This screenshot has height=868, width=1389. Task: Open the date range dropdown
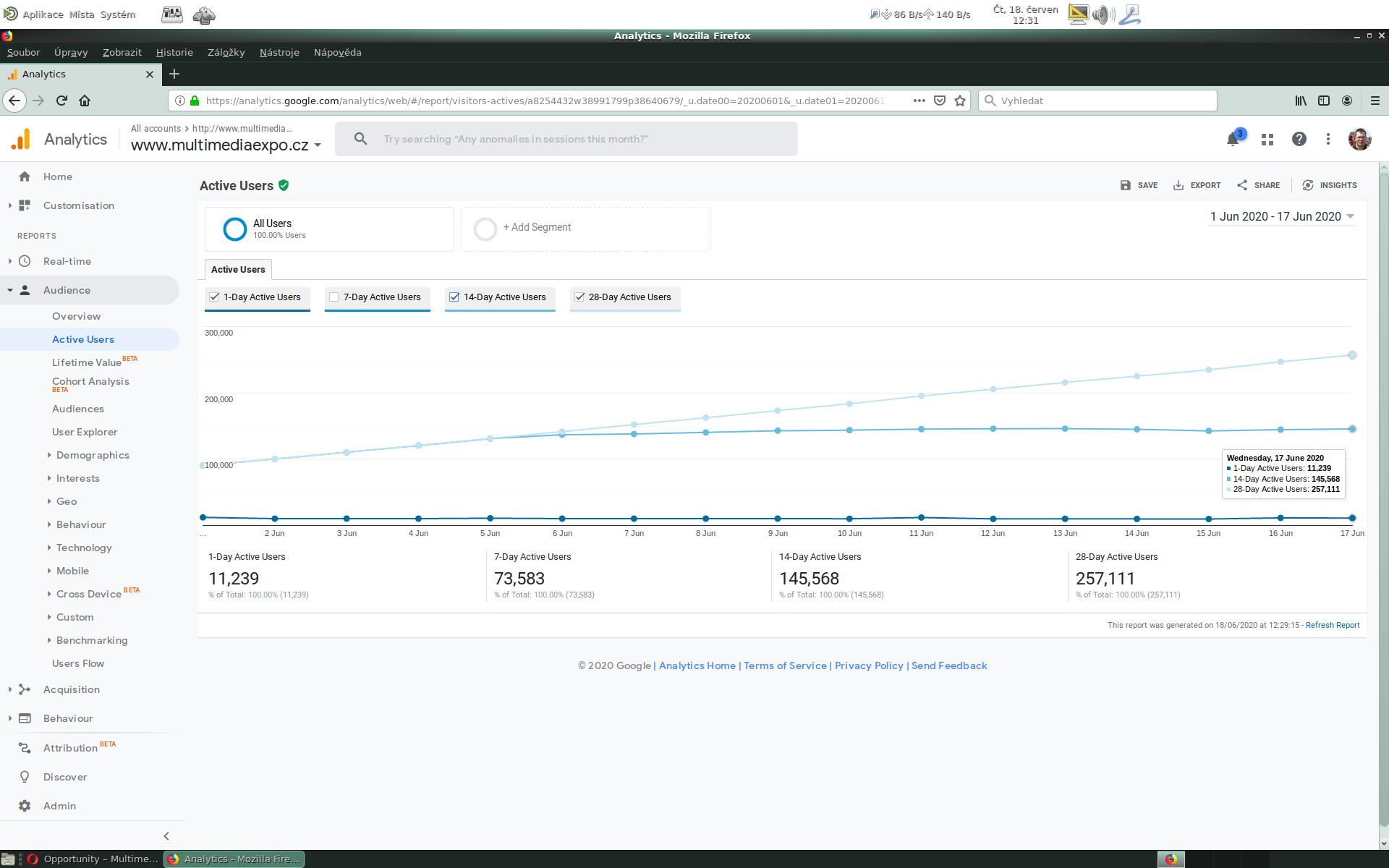coord(1281,216)
